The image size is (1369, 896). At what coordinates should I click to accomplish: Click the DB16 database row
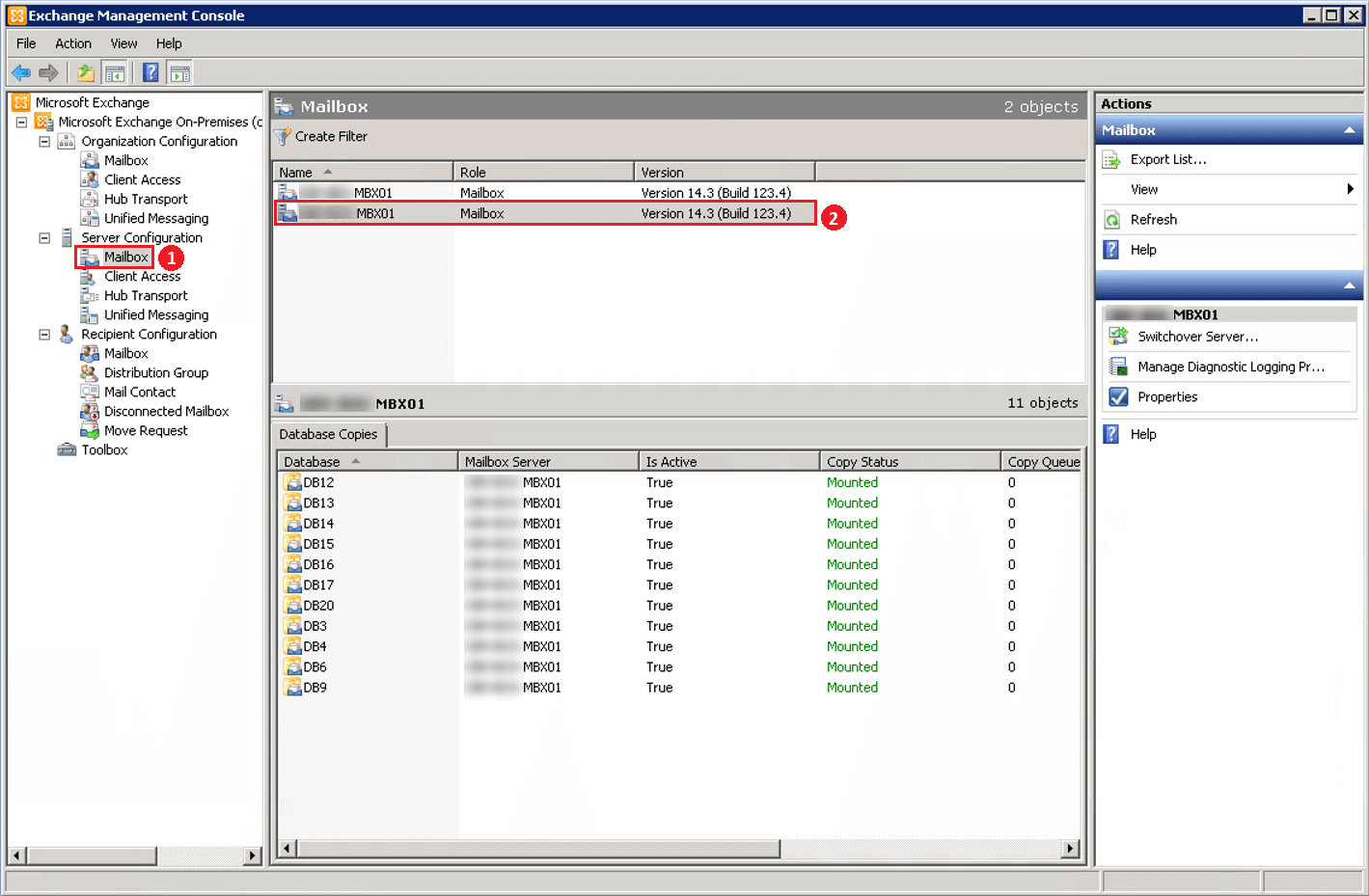coord(679,564)
